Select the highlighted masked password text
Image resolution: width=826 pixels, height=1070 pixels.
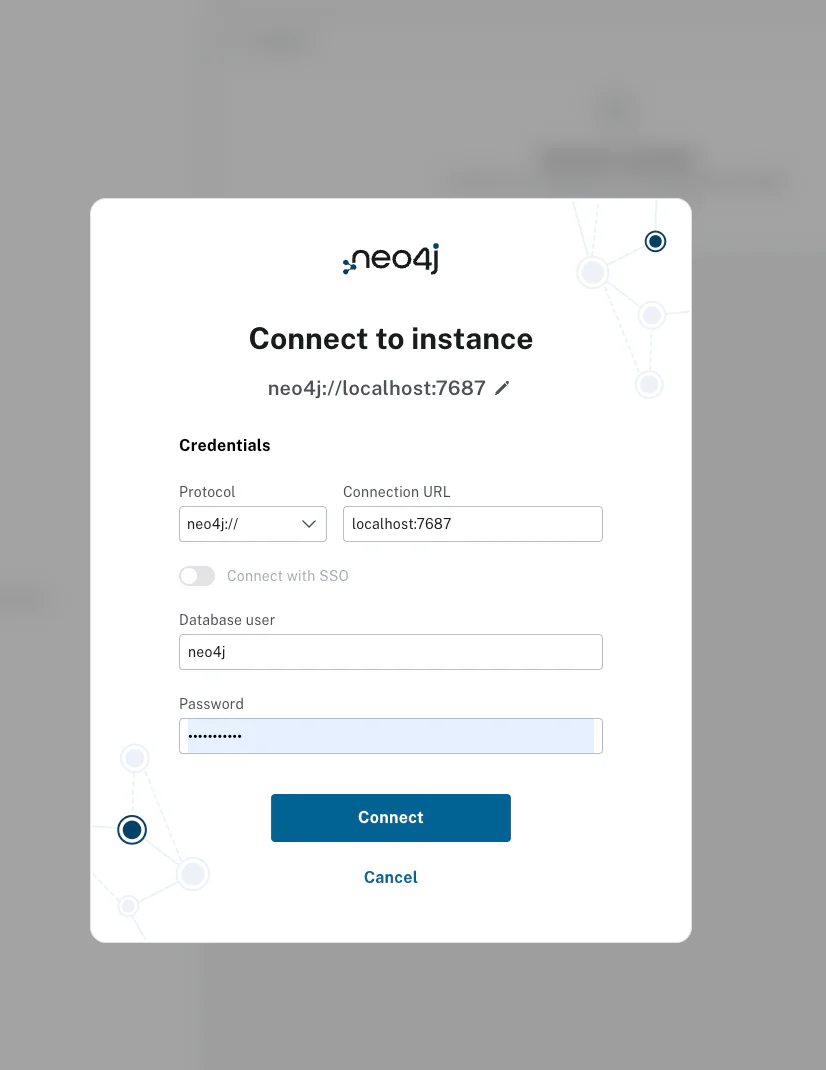(x=390, y=735)
